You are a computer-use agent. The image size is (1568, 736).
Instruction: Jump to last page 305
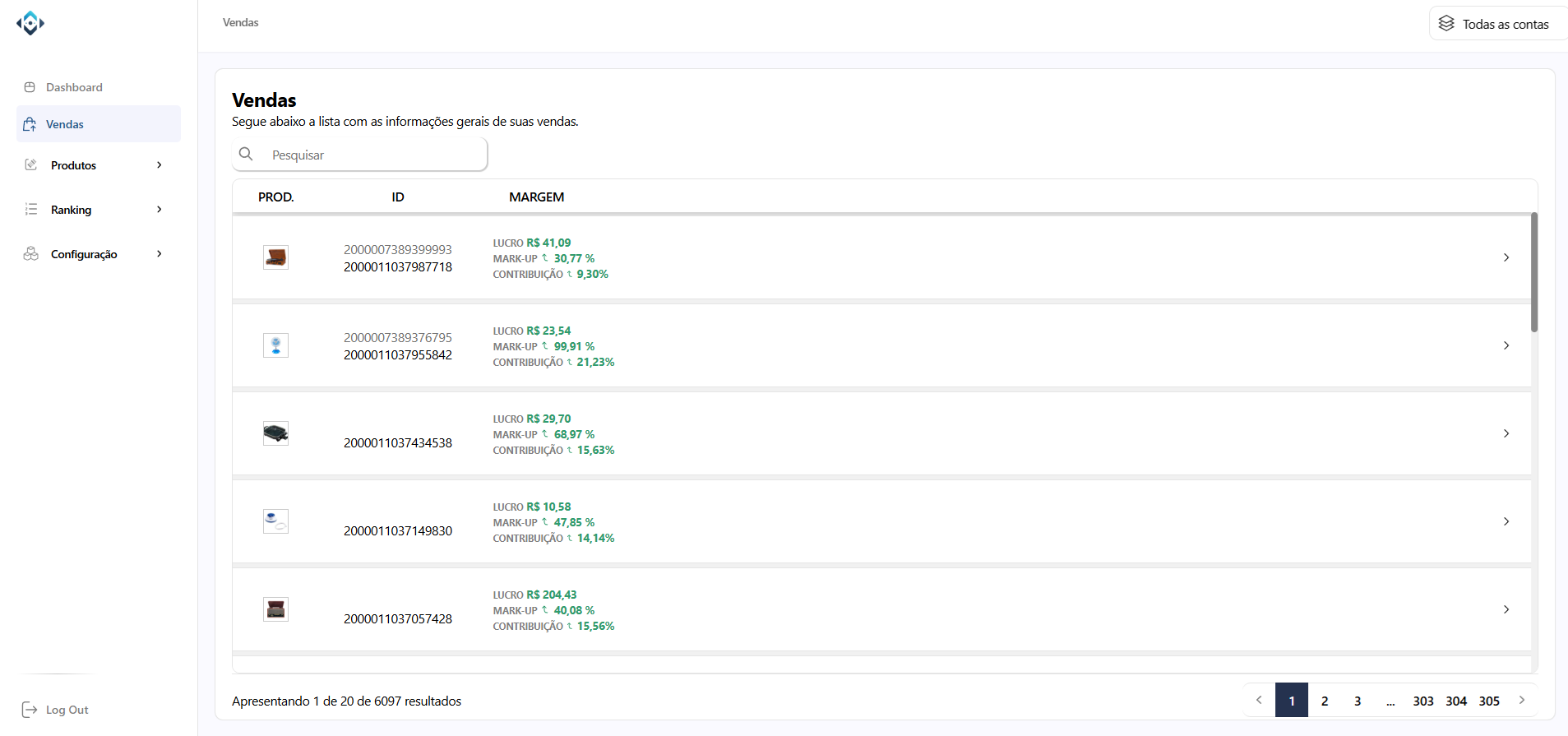[1489, 701]
